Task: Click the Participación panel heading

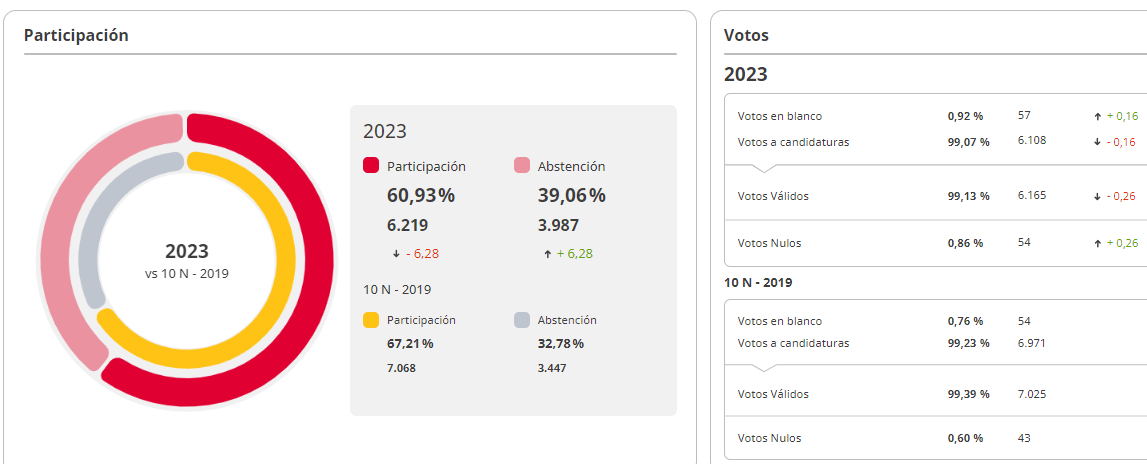Action: 76,35
